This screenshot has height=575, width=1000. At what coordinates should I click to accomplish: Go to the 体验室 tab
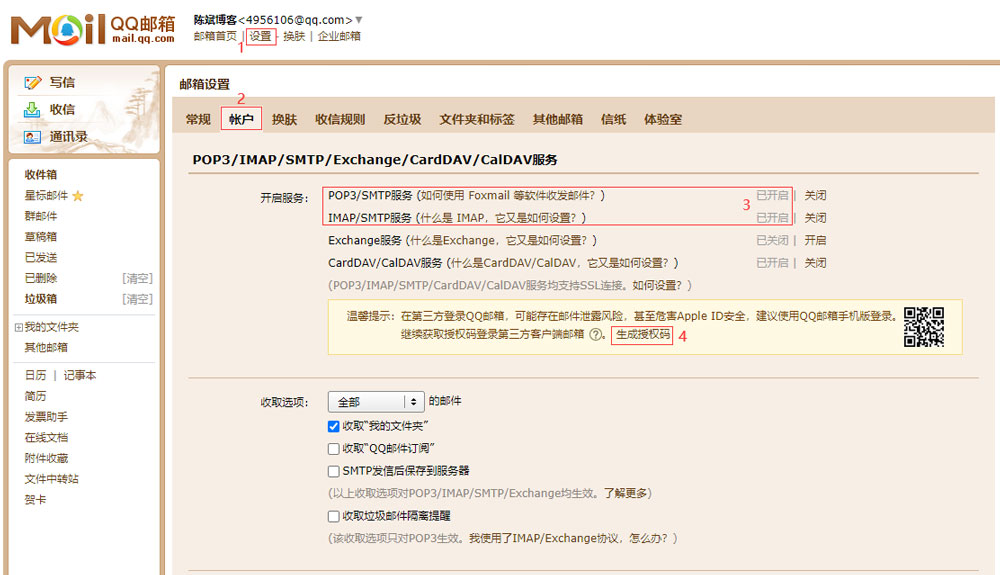coord(663,119)
